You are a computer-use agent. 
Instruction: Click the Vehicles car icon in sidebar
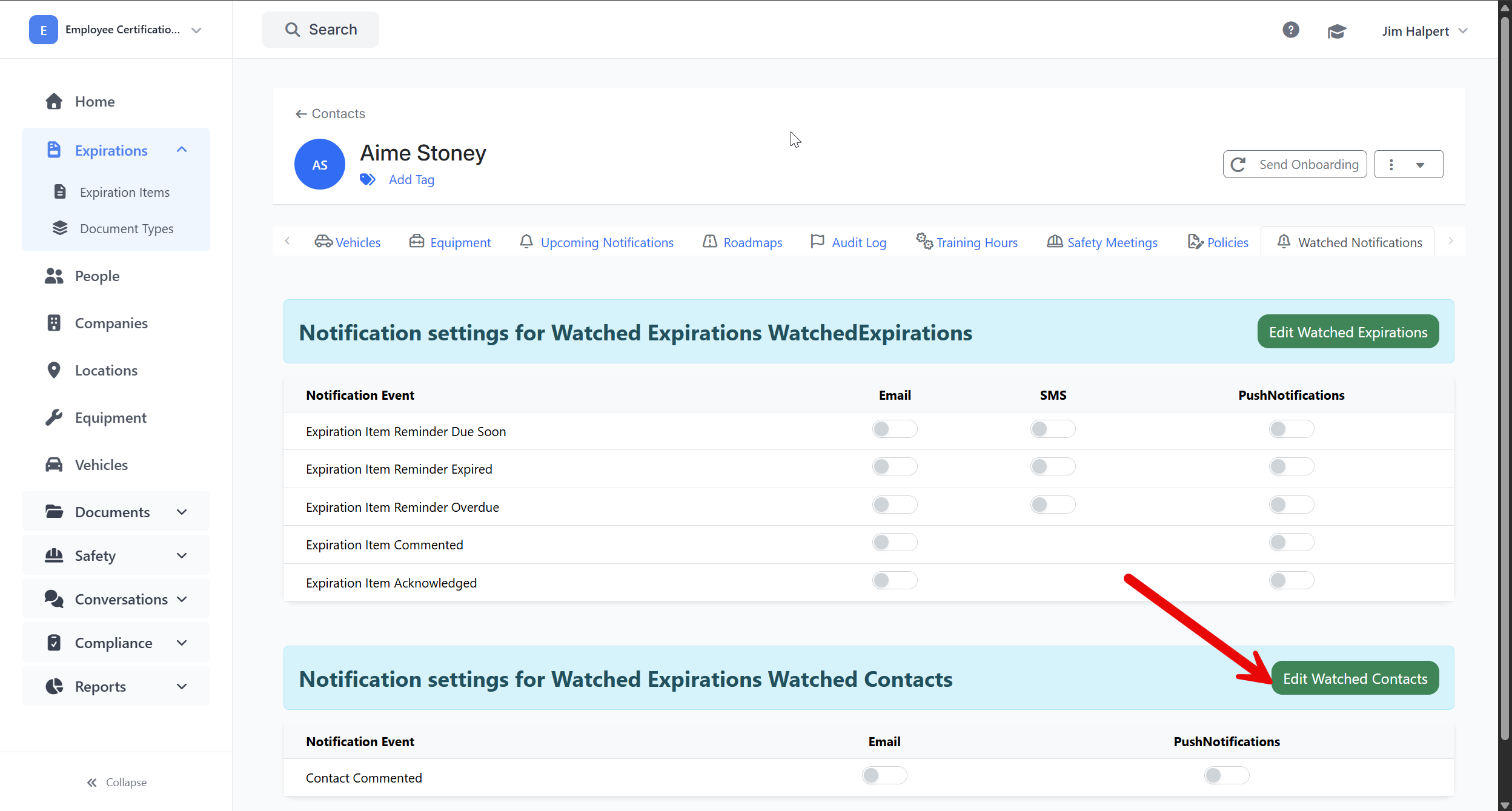pos(54,465)
